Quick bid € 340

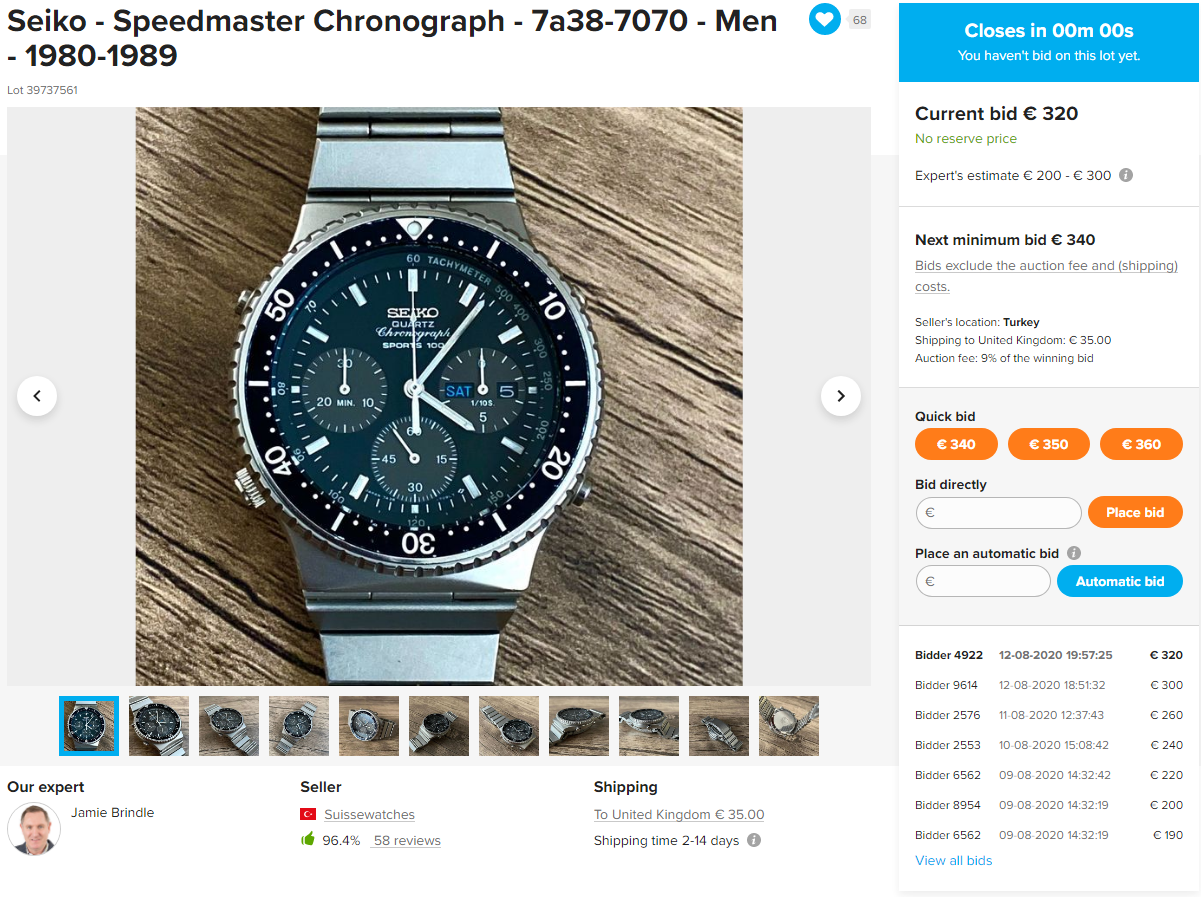coord(956,444)
